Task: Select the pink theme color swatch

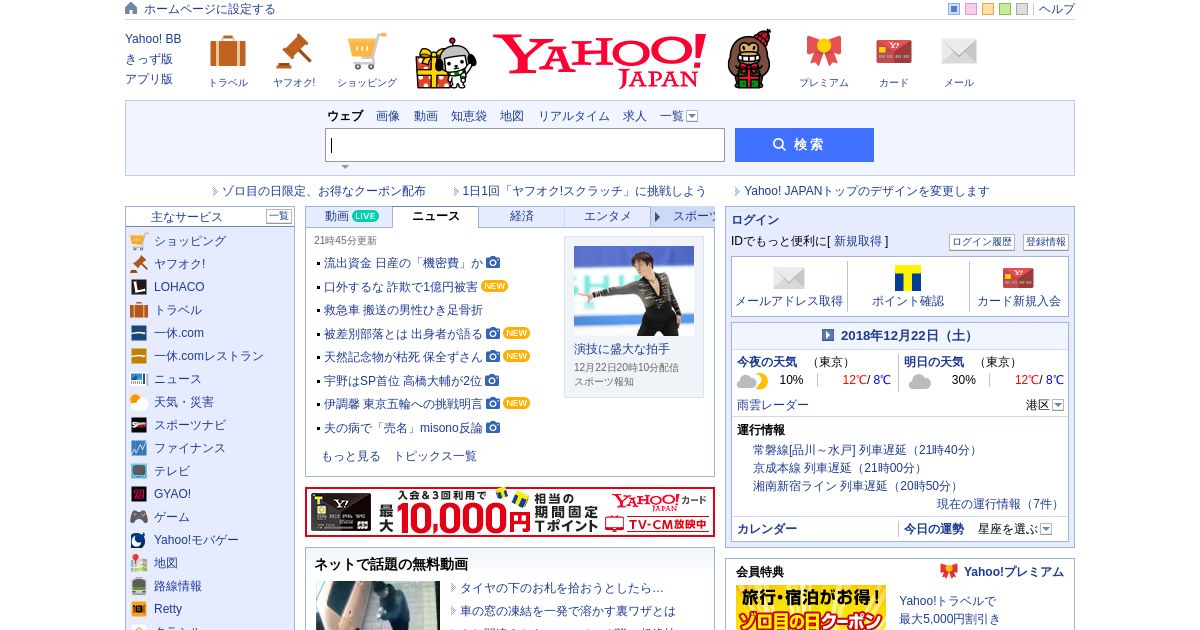Action: (x=971, y=9)
